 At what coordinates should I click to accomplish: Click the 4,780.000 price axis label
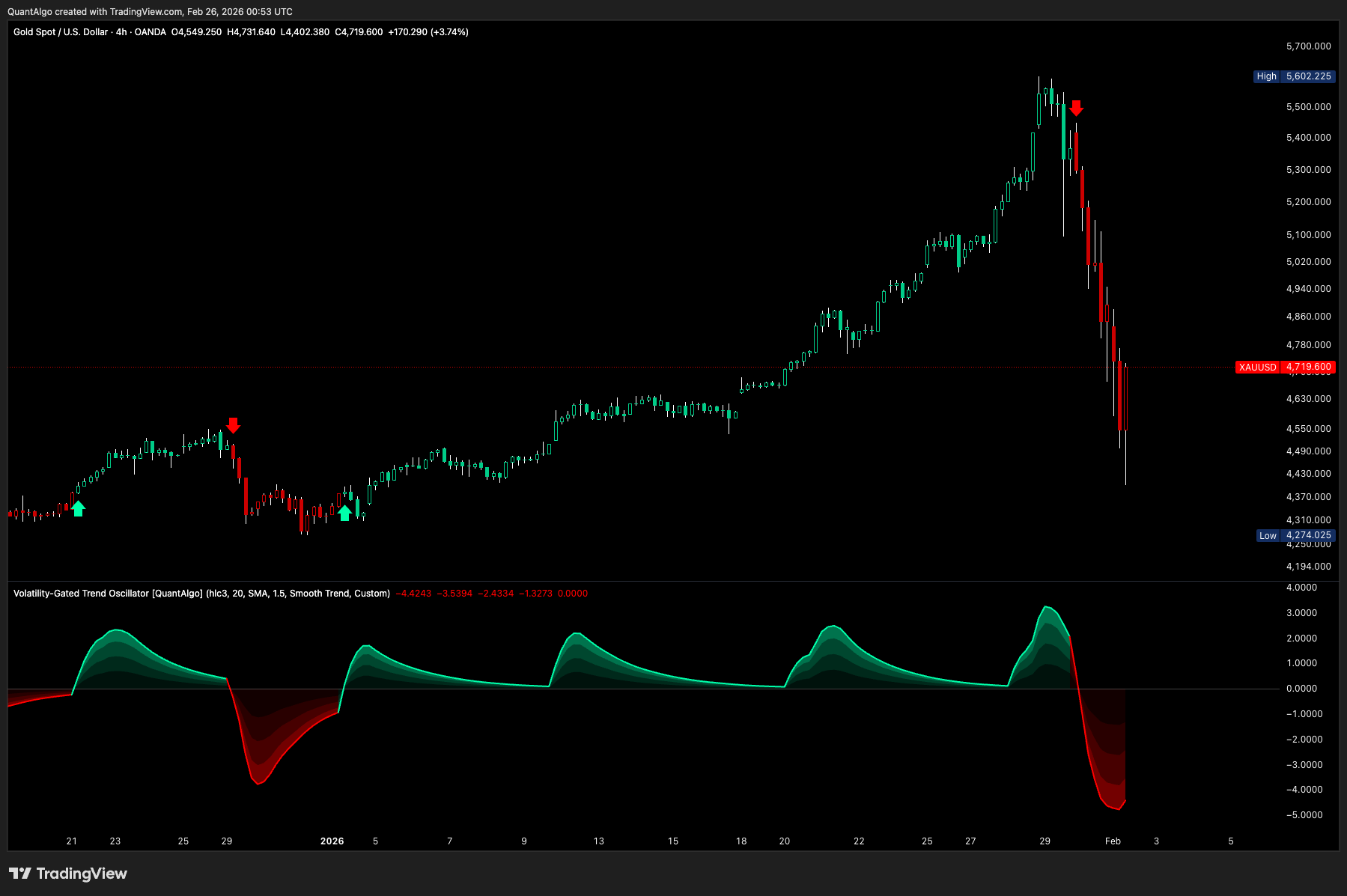click(x=1309, y=345)
